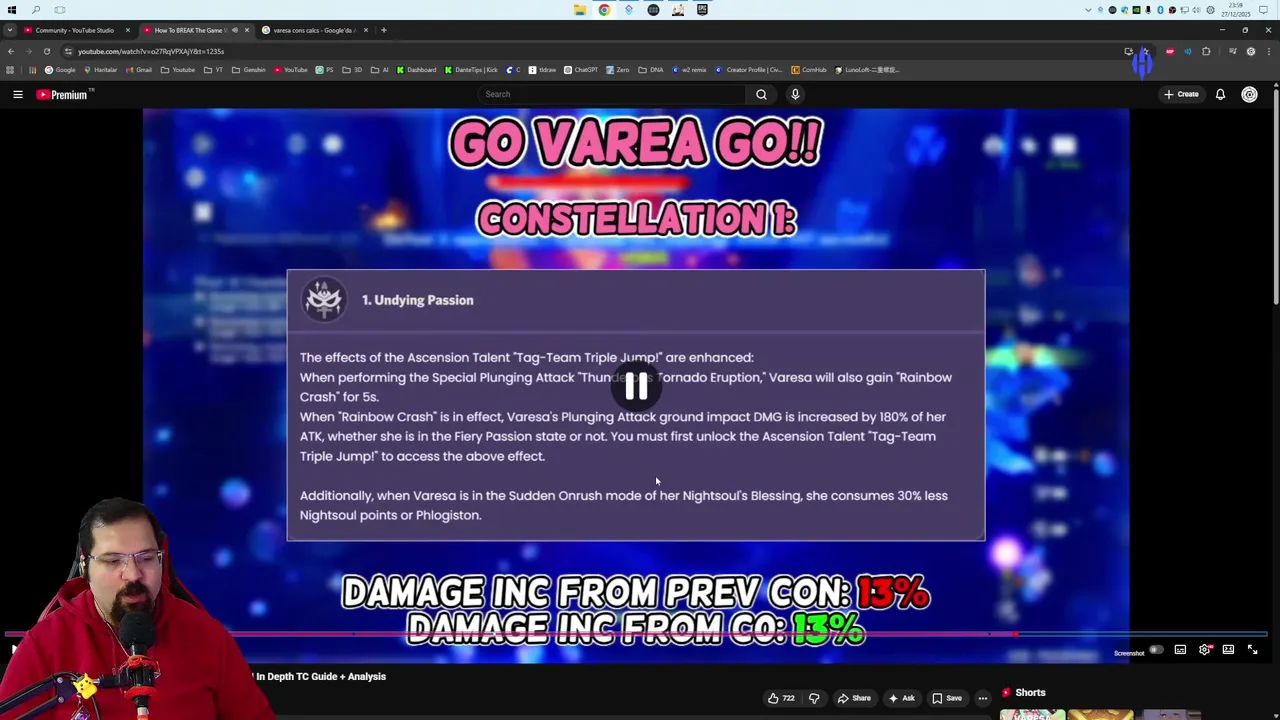
Task: Go back with Chrome's back arrow
Action: [11, 51]
